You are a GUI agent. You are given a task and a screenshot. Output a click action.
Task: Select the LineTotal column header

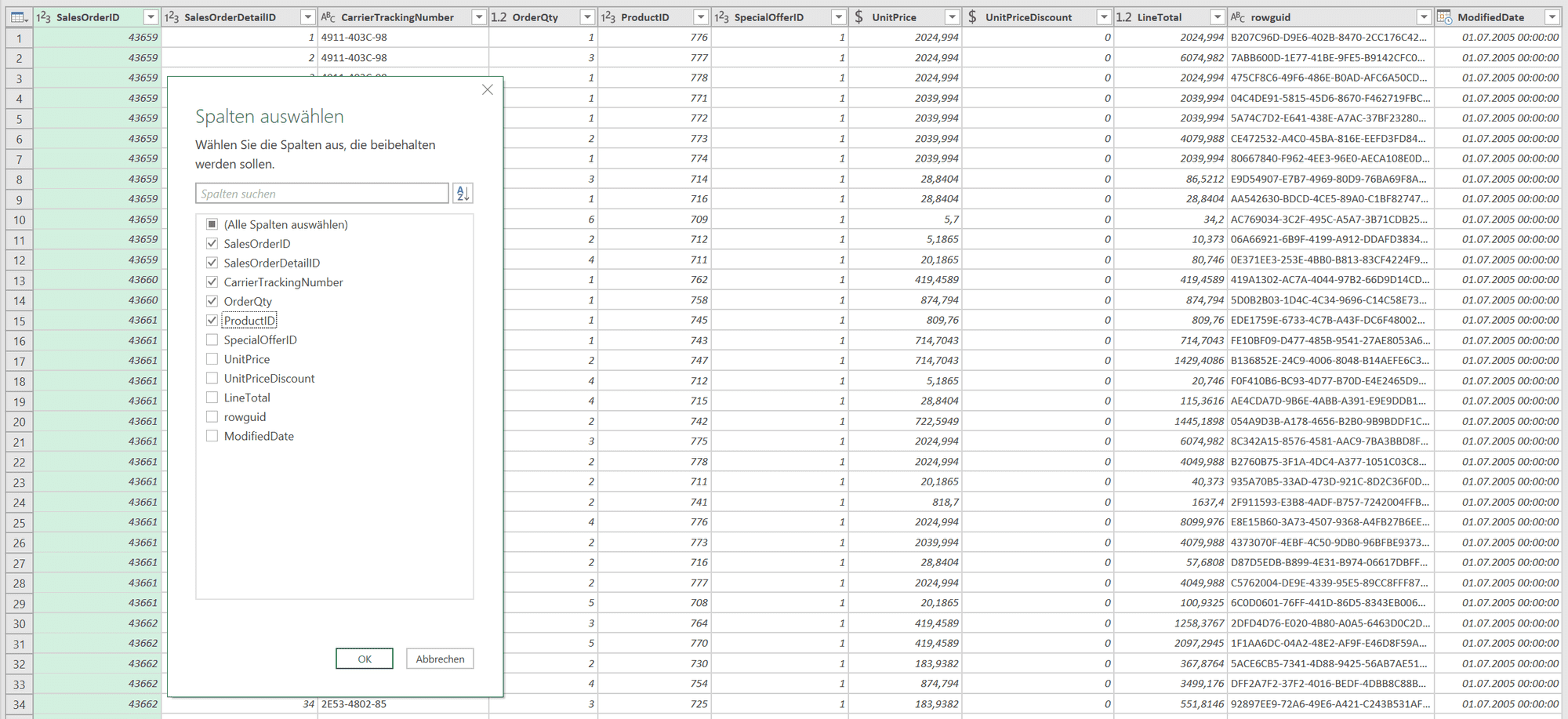point(1171,17)
